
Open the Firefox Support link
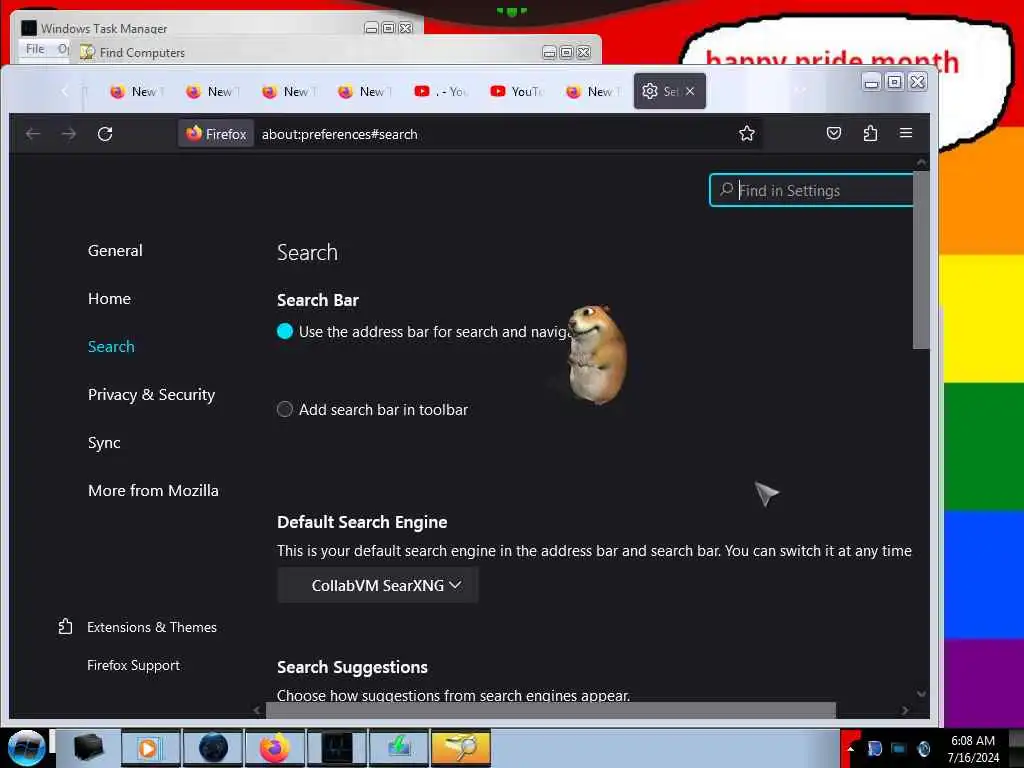133,665
